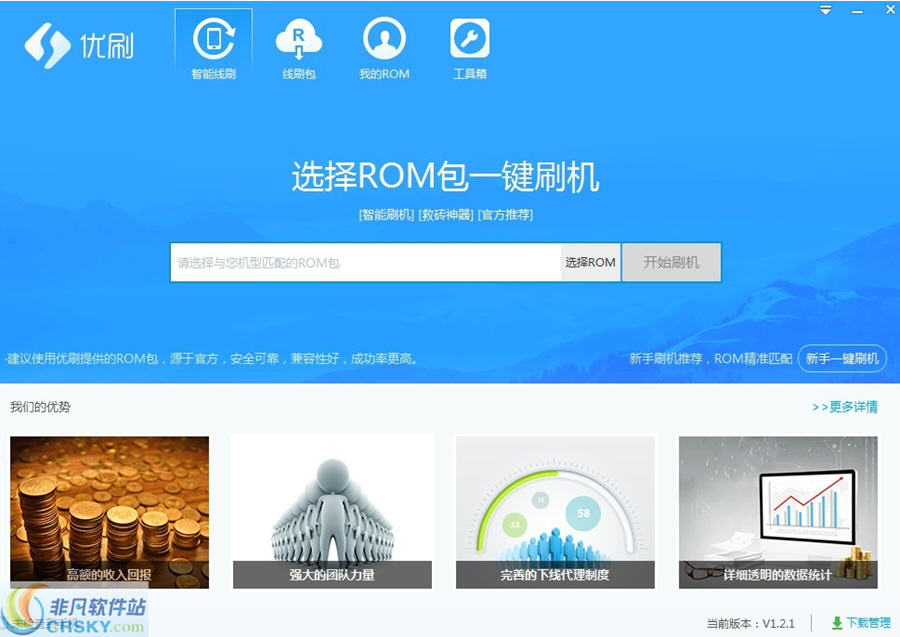Open the 详细透明的数据统计 thumbnail

coord(778,512)
